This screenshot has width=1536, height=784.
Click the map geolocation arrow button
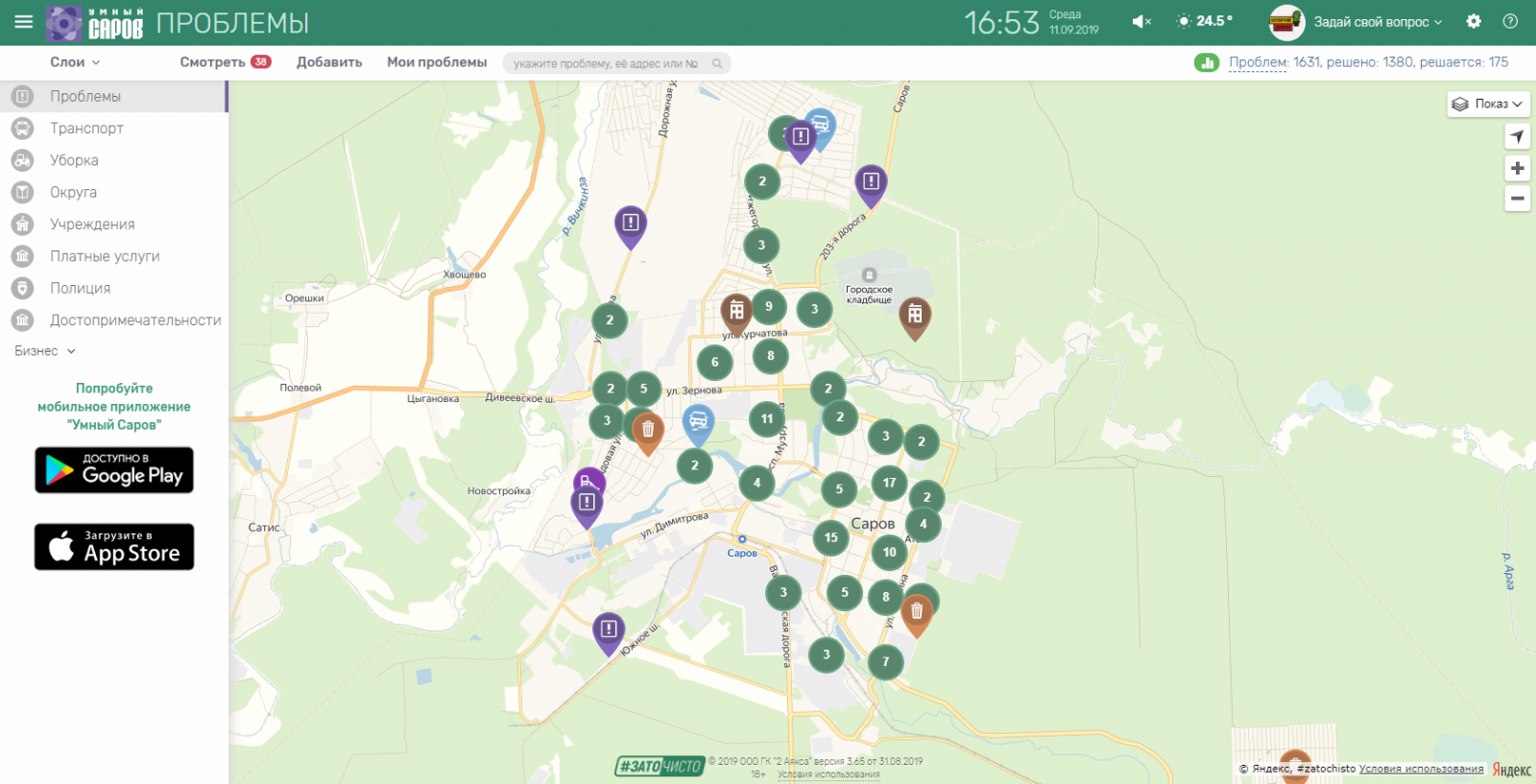pyautogui.click(x=1517, y=137)
